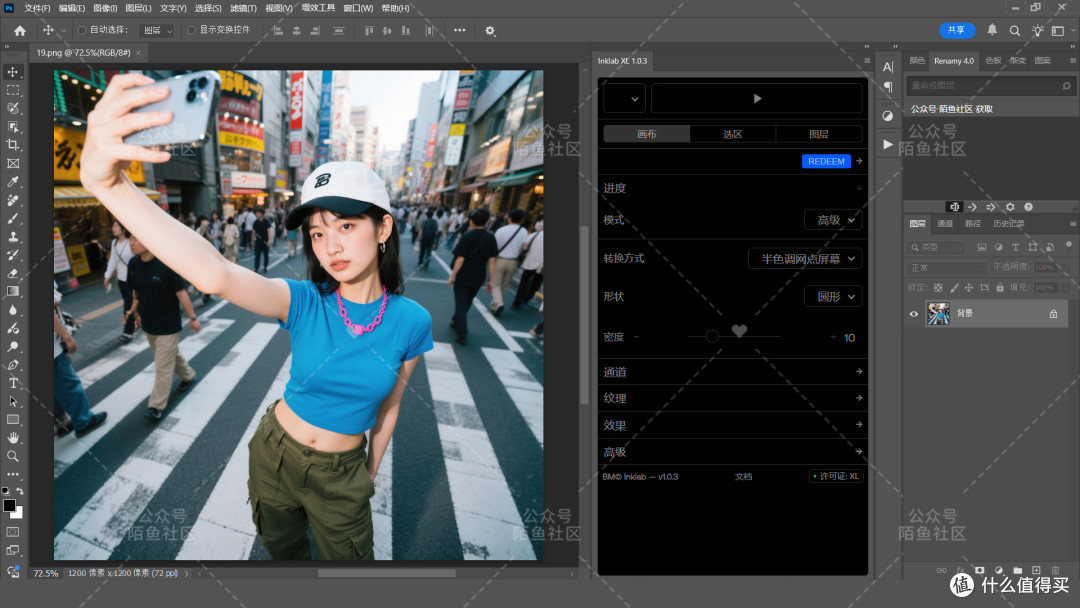Select the Clone Stamp tool
The height and width of the screenshot is (608, 1080).
click(12, 237)
